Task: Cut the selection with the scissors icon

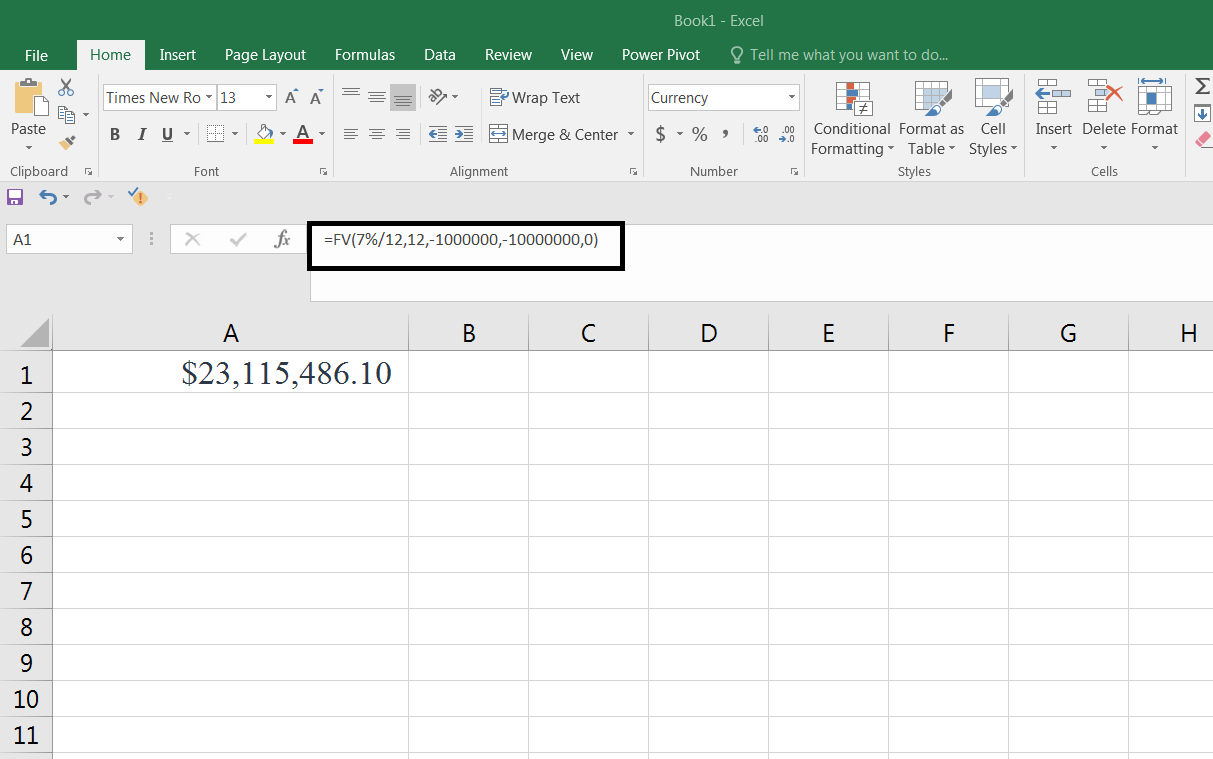Action: [x=67, y=88]
